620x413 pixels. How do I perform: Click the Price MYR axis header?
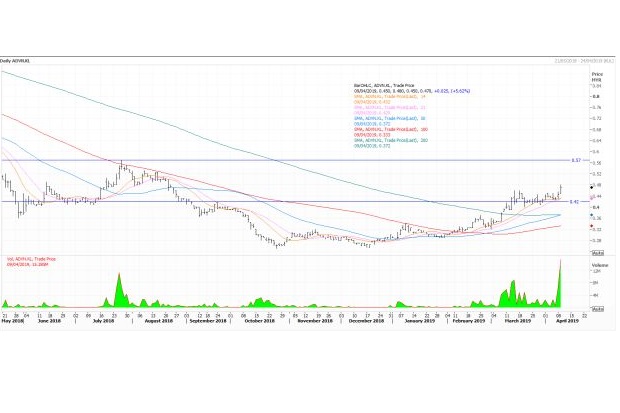click(x=597, y=77)
